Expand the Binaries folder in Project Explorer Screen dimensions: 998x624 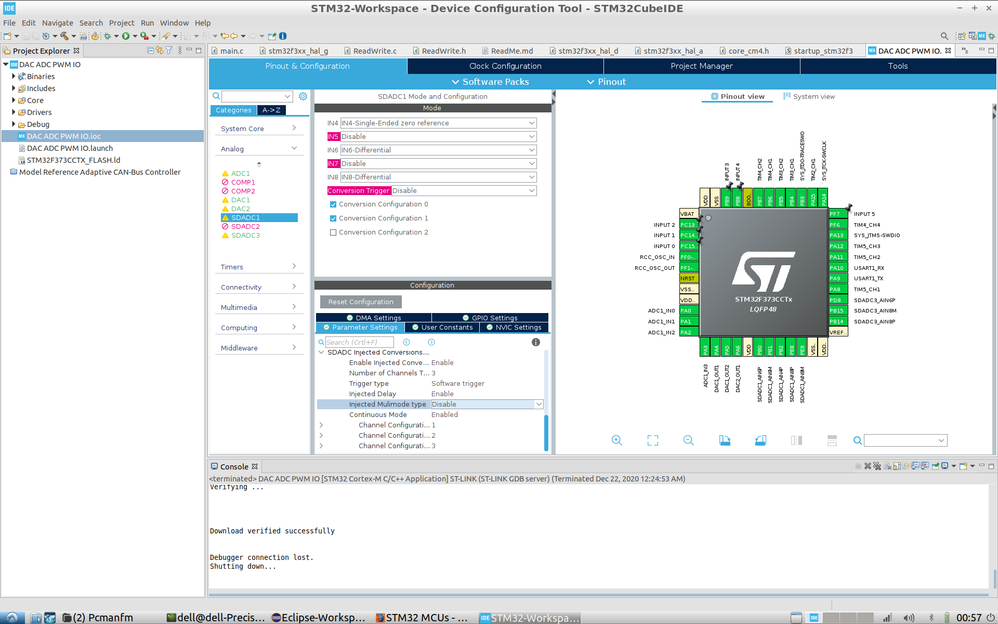pos(13,76)
